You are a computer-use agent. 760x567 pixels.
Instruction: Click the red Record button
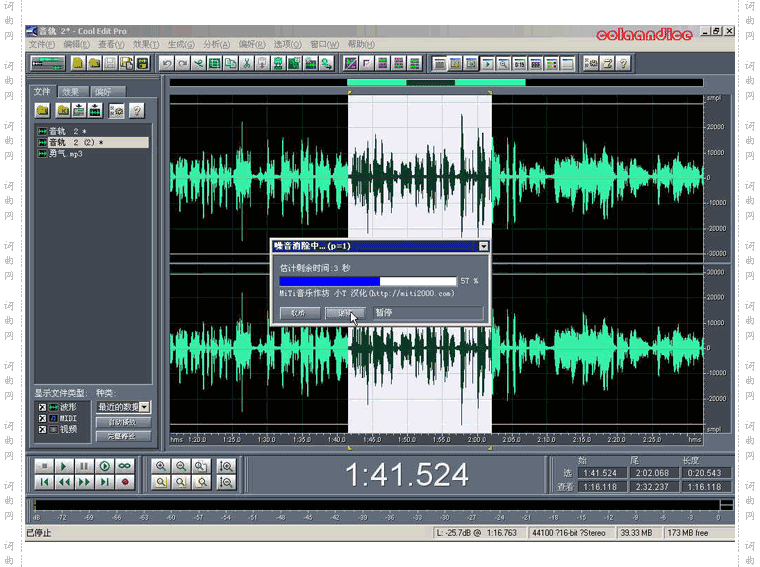point(125,482)
